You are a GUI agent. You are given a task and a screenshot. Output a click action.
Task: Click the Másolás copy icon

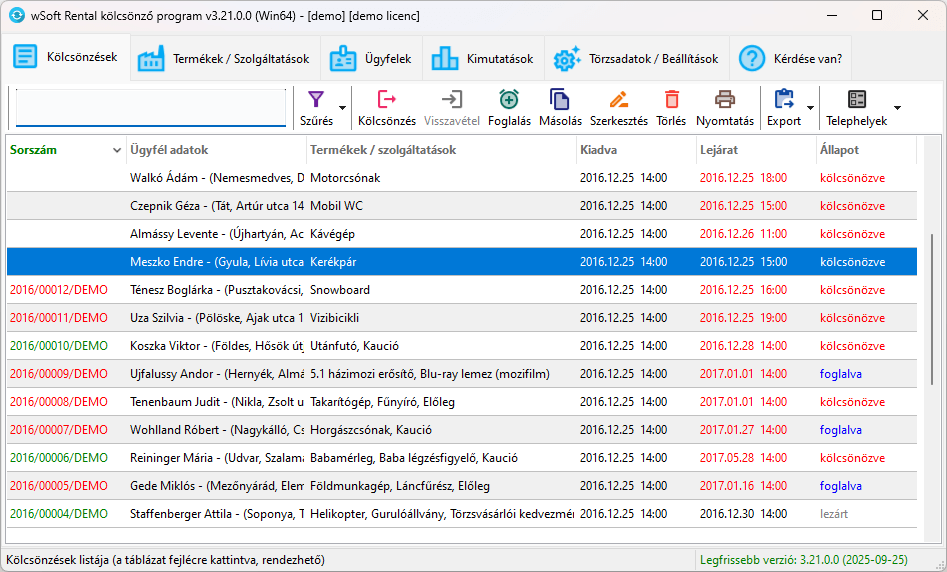pos(560,99)
